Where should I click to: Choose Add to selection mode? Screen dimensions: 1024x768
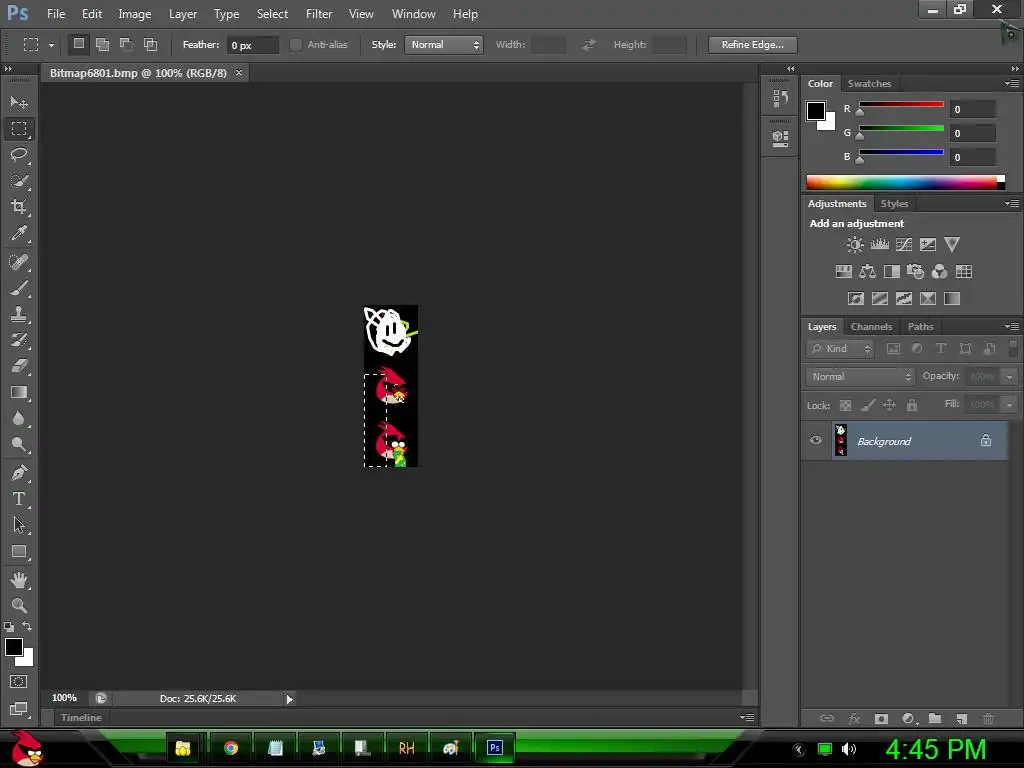[x=103, y=44]
